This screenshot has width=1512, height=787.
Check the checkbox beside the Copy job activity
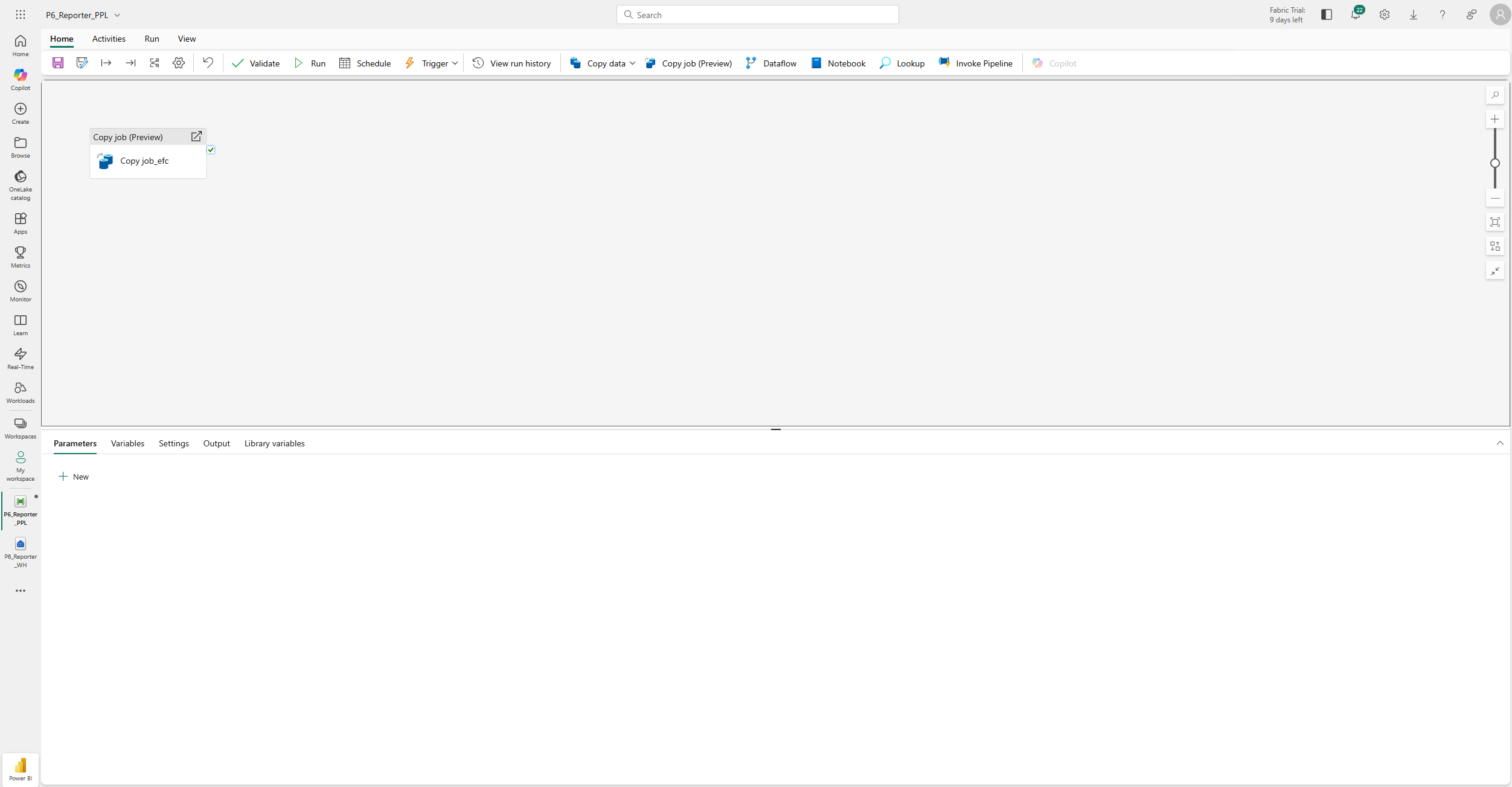[x=211, y=149]
